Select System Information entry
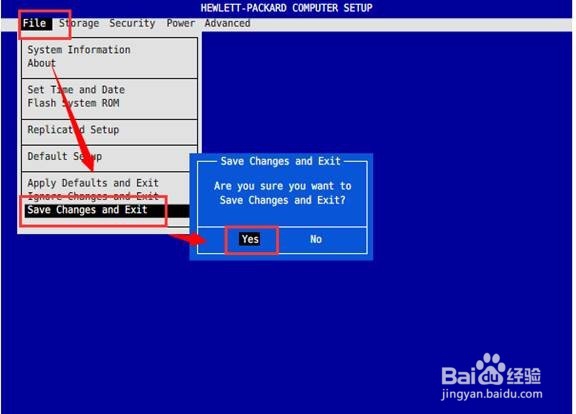576x414 pixels. pyautogui.click(x=79, y=50)
